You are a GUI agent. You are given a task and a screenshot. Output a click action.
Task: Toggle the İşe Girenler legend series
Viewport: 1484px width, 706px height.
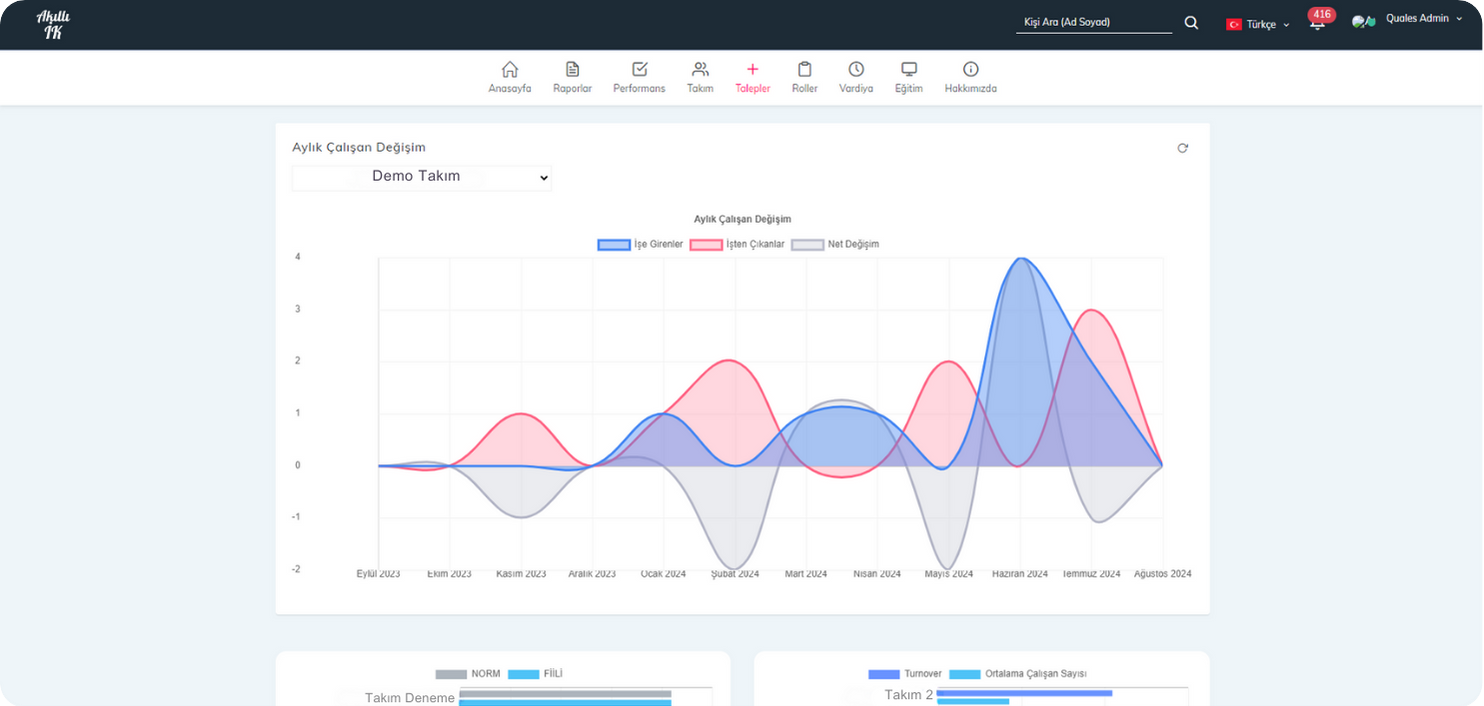[640, 244]
